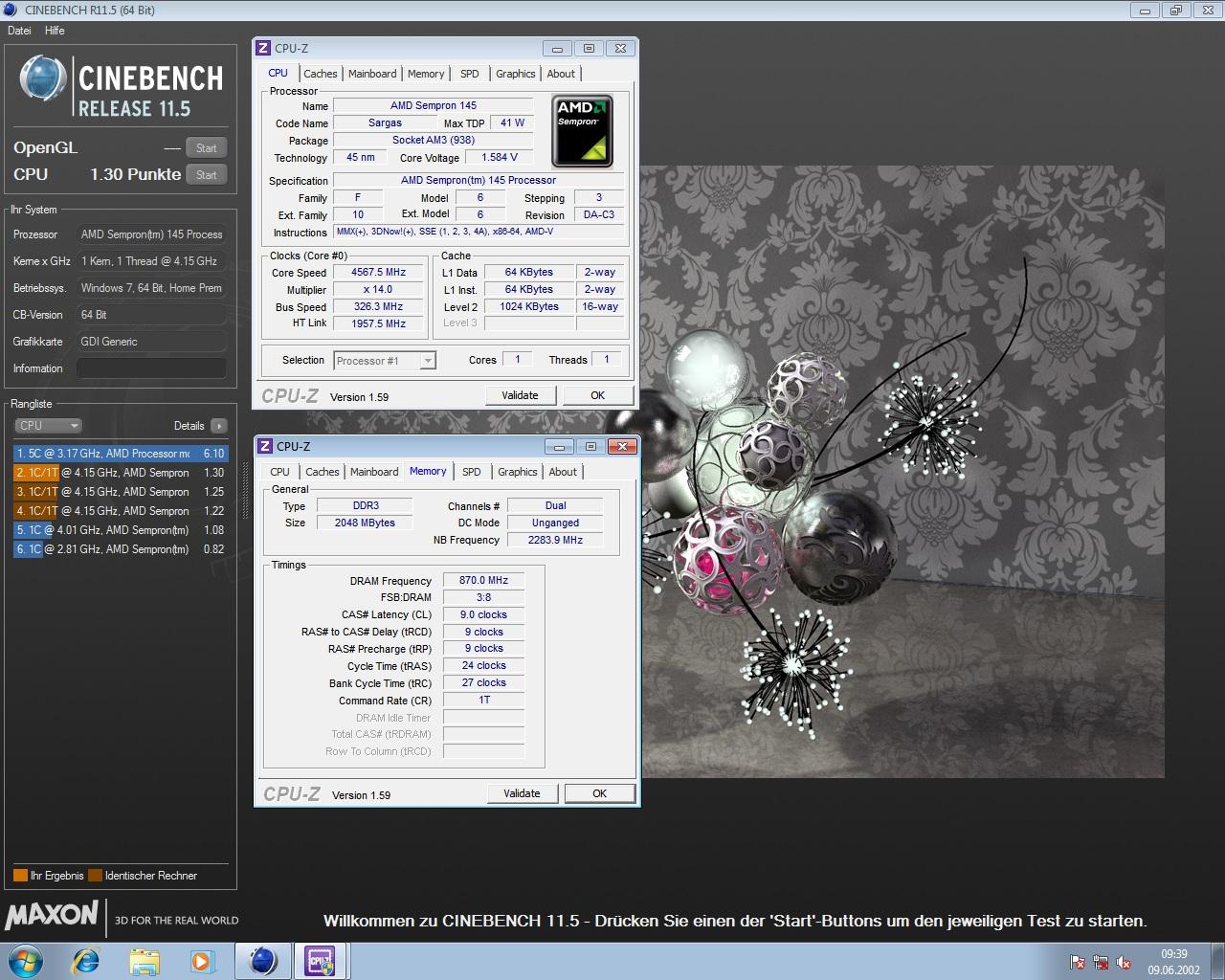Screen dimensions: 1225x980
Task: Switch to CPU tab in upper CPU-Z window
Action: click(x=278, y=73)
